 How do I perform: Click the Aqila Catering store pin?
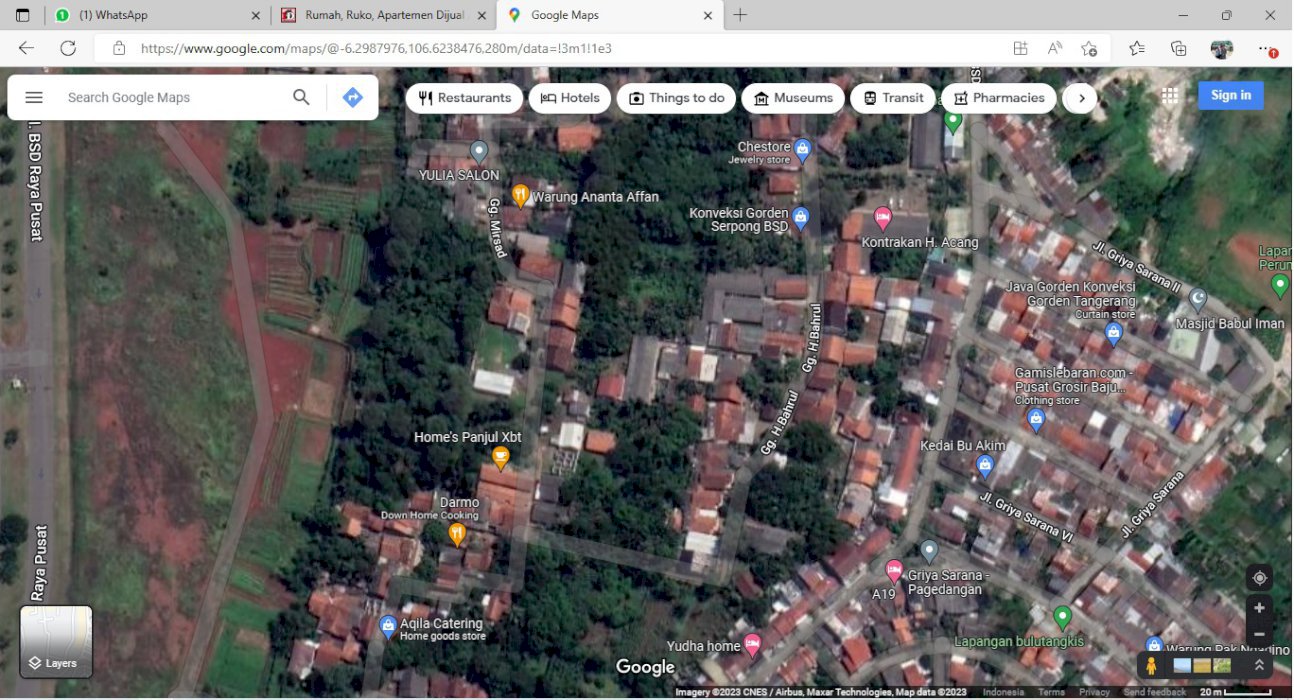coord(388,627)
